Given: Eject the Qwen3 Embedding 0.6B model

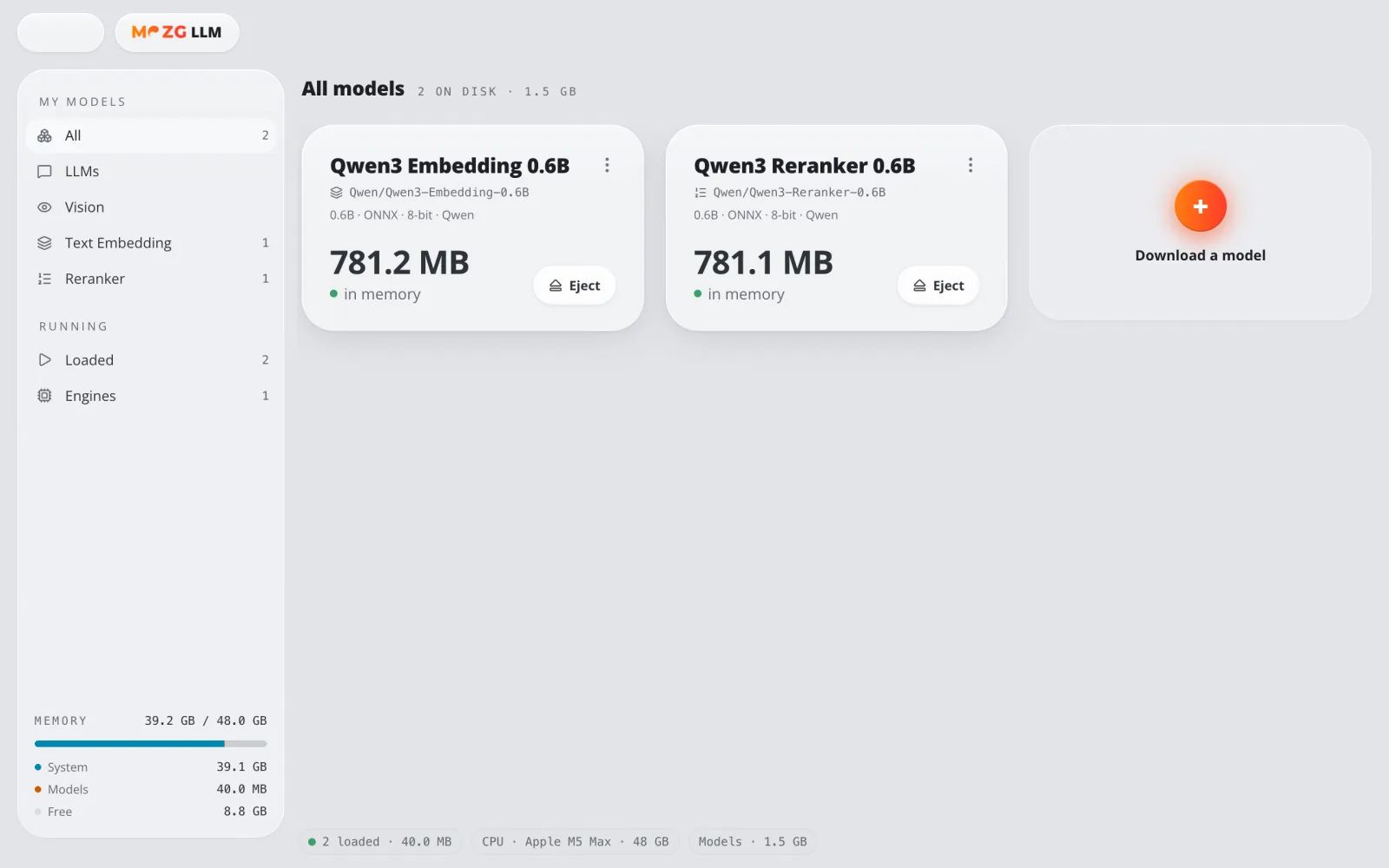Looking at the screenshot, I should click(575, 286).
